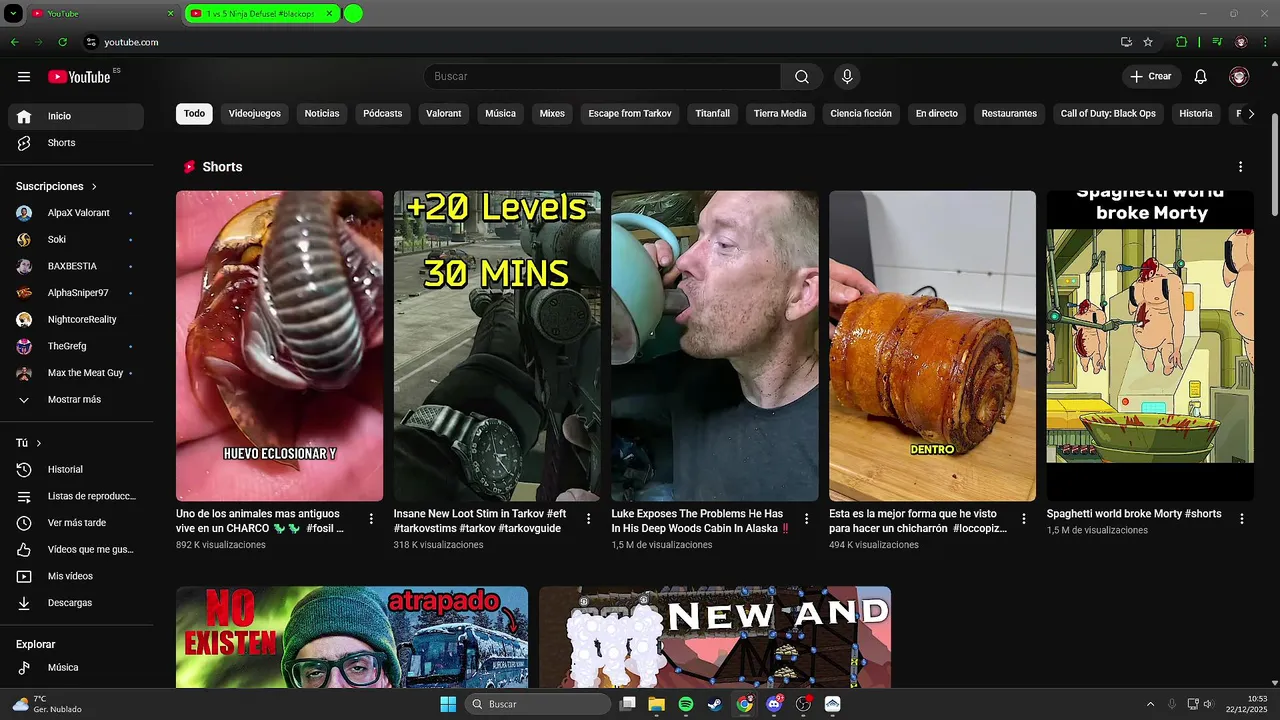The height and width of the screenshot is (720, 1280).
Task: Open Listas de reproducción
Action: pyautogui.click(x=76, y=496)
